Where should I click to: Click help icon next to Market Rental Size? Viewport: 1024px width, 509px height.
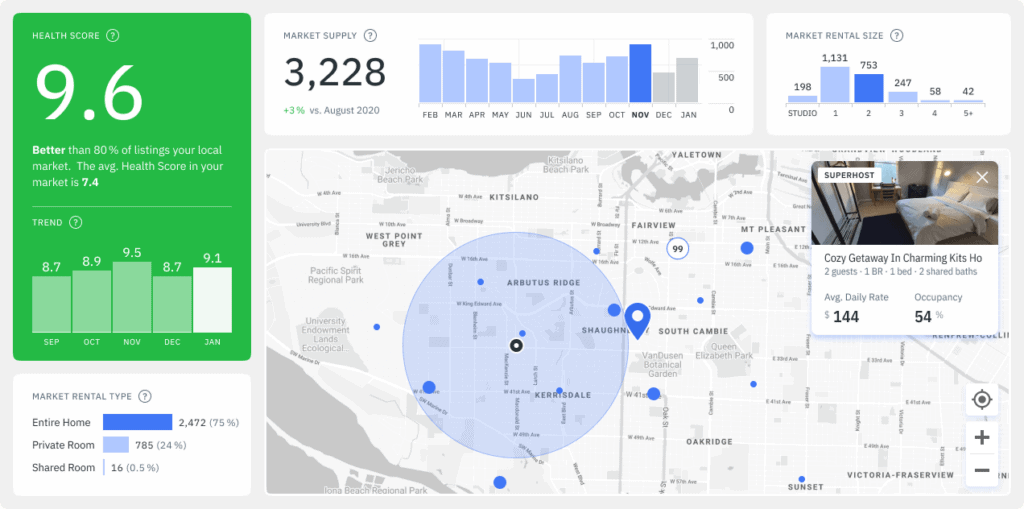896,36
